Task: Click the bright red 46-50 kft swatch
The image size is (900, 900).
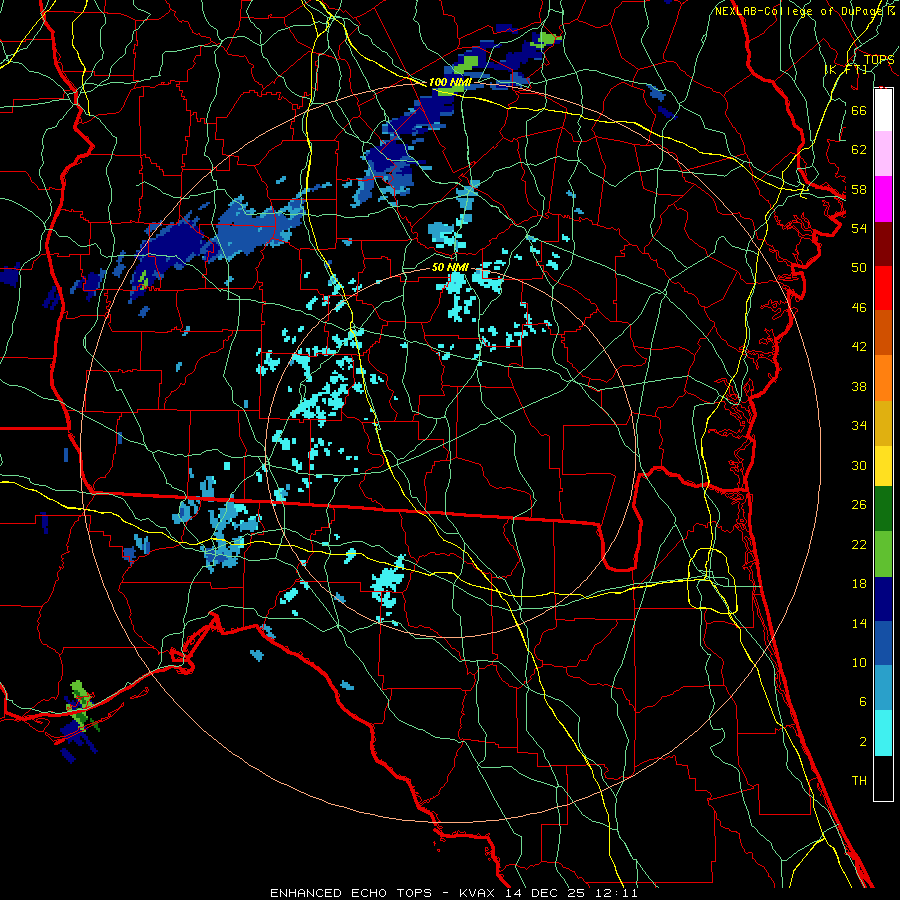Action: [x=883, y=288]
